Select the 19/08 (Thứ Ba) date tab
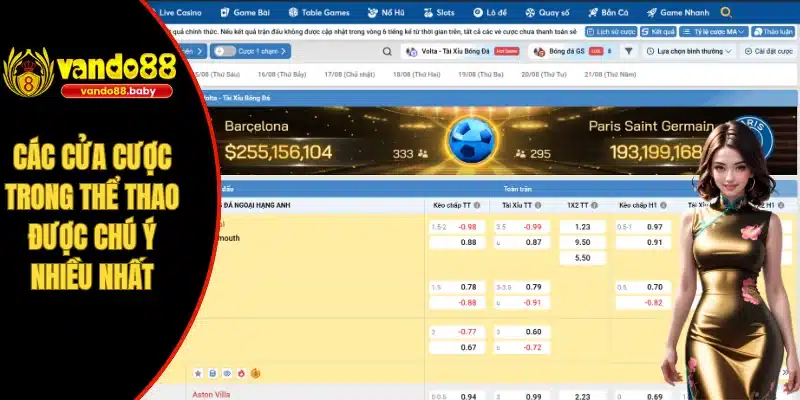This screenshot has width=800, height=400. (x=481, y=74)
